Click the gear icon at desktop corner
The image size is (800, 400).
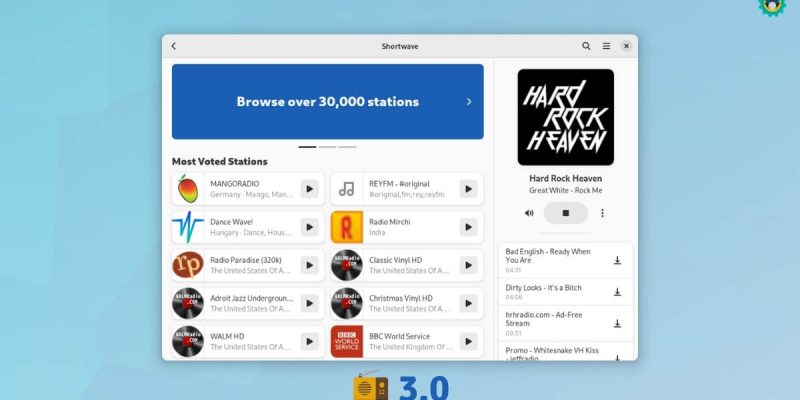pyautogui.click(x=772, y=7)
